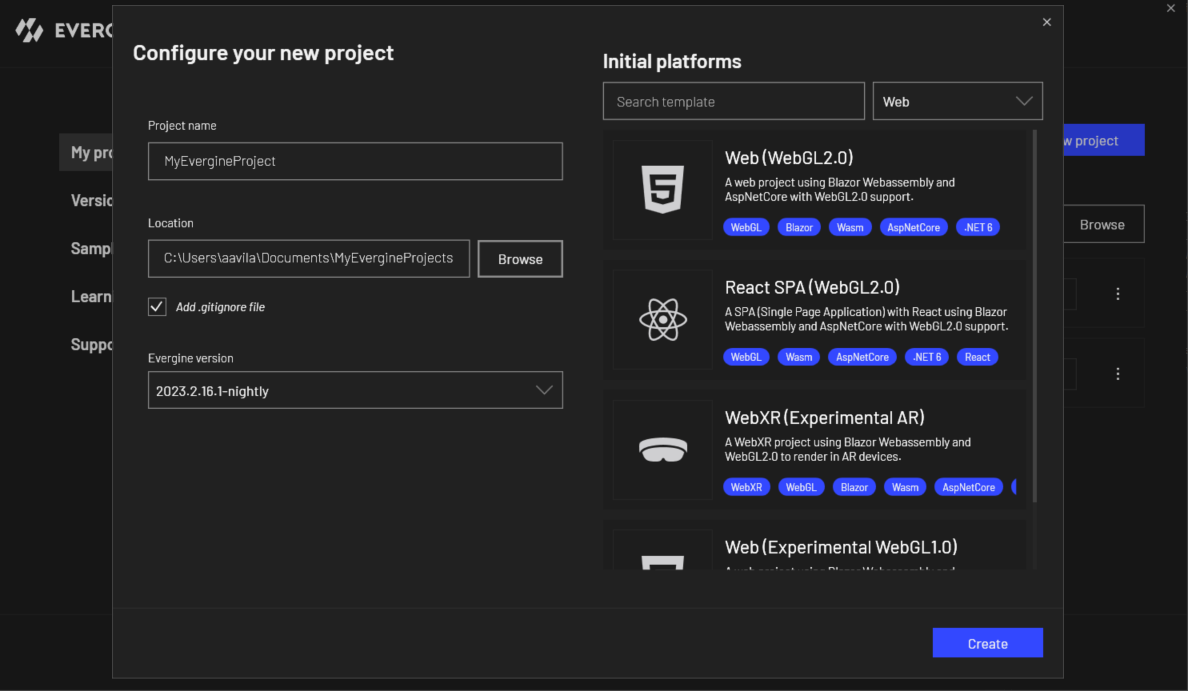
Task: Click the Location path input field
Action: click(309, 258)
